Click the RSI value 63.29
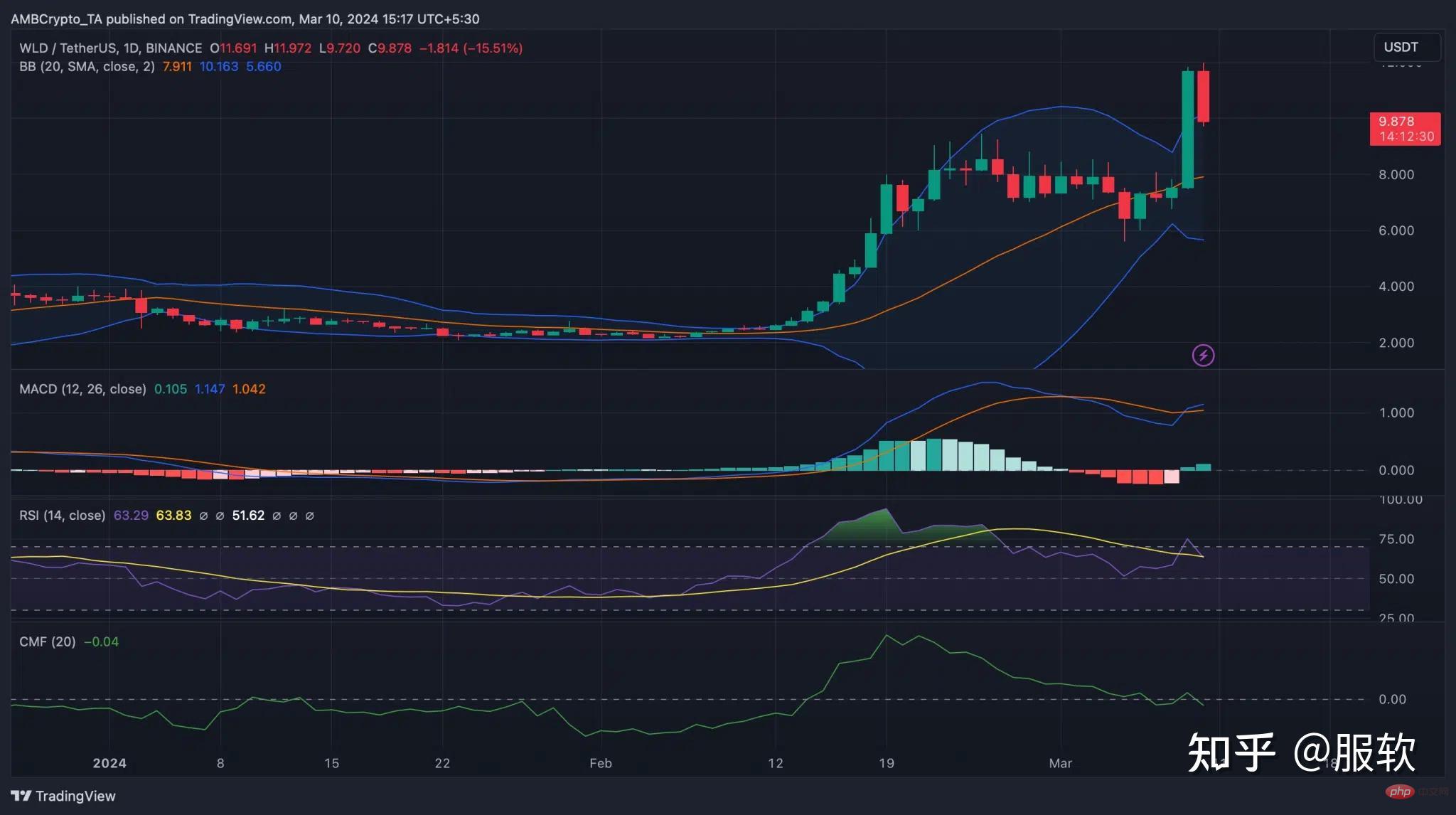1456x815 pixels. tap(131, 515)
